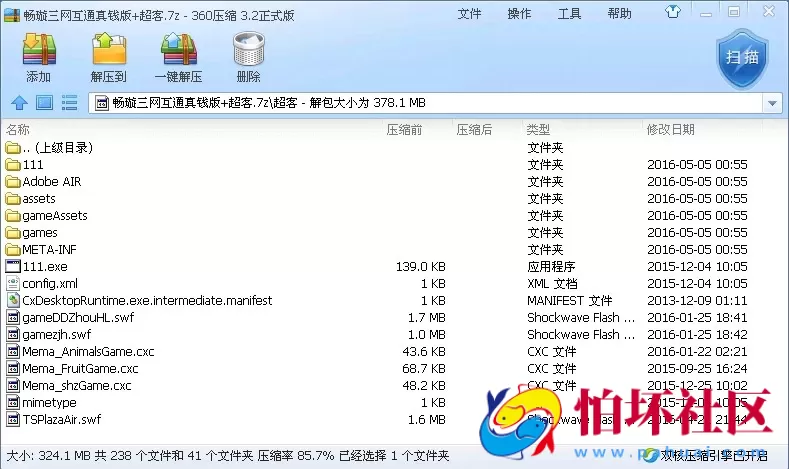The width and height of the screenshot is (789, 469).
Task: Click the Mema_AnimalsGame.cxc file icon
Action: click(13, 351)
